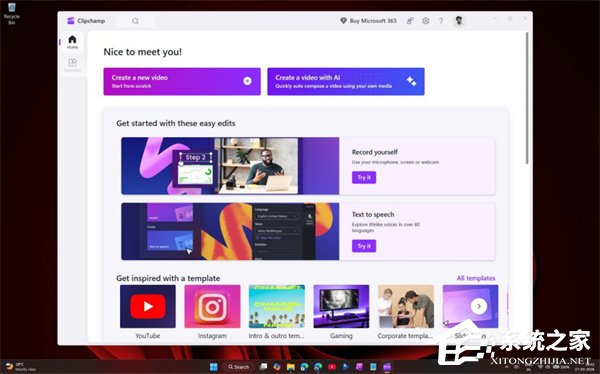Screen dimensions: 600x374
Task: Select the Instagram template thumbnail
Action: [212, 306]
